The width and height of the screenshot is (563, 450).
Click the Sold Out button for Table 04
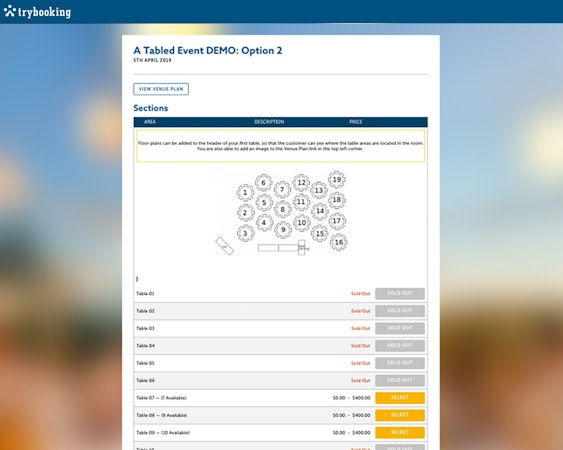(400, 345)
